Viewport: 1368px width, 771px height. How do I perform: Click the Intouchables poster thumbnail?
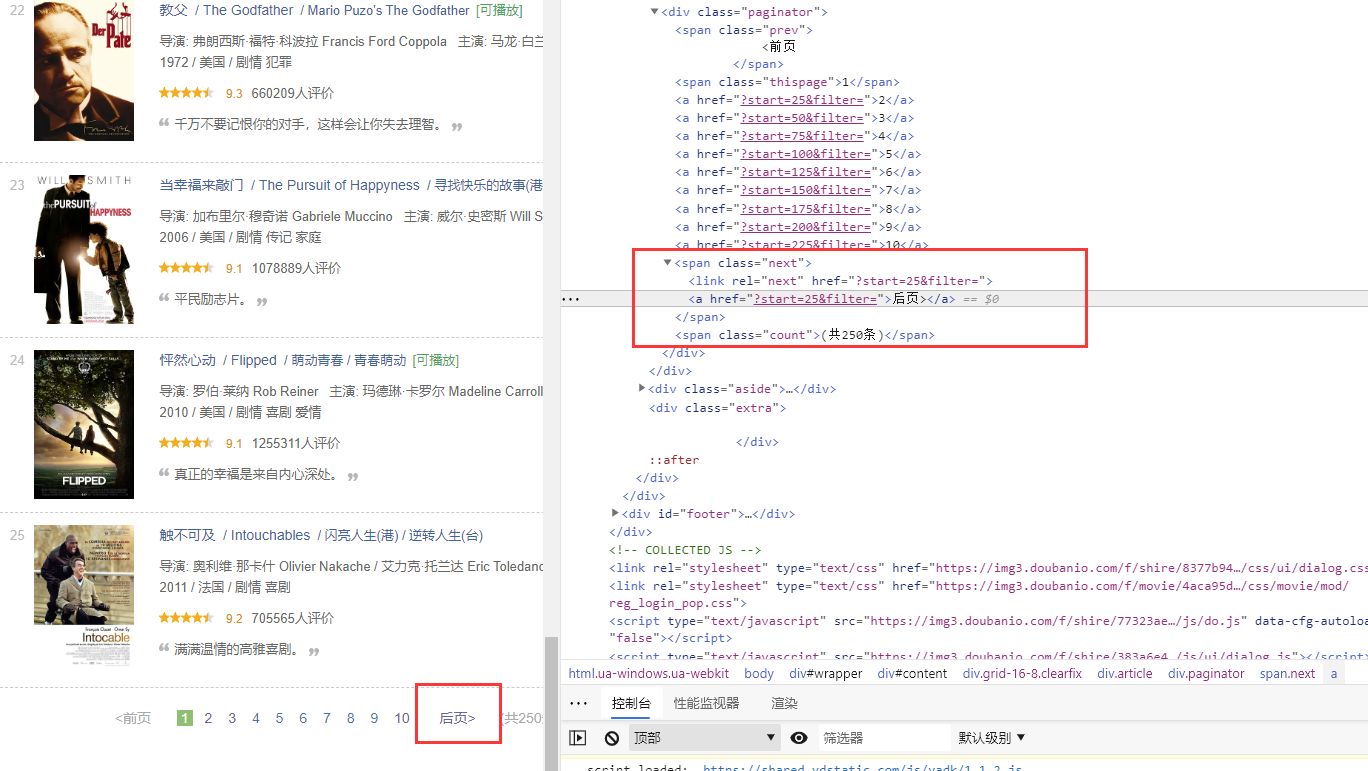[84, 595]
